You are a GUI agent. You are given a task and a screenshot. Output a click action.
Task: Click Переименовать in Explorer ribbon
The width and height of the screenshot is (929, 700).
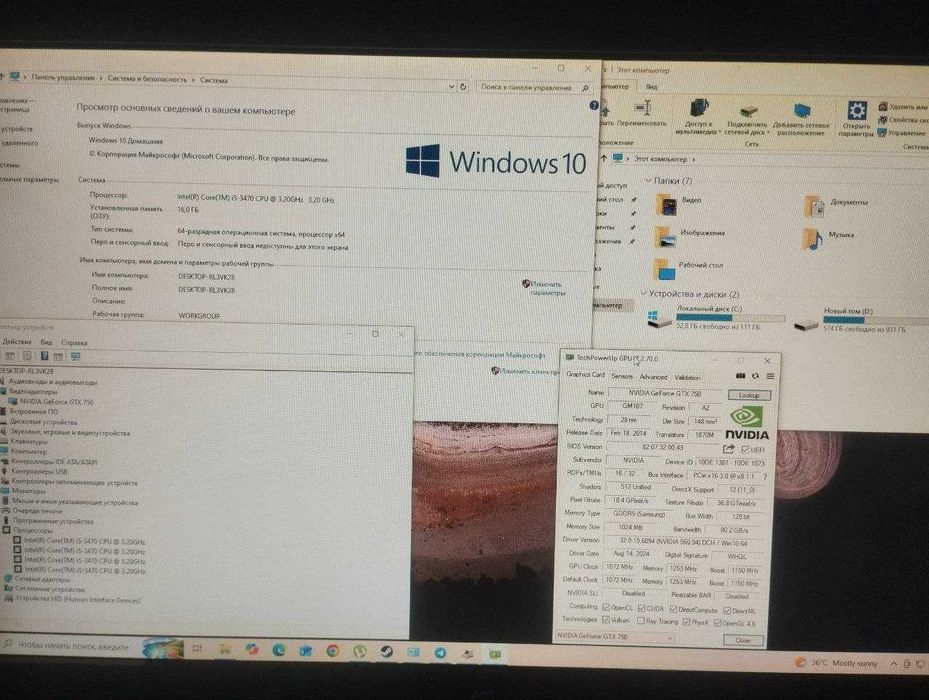tap(642, 114)
